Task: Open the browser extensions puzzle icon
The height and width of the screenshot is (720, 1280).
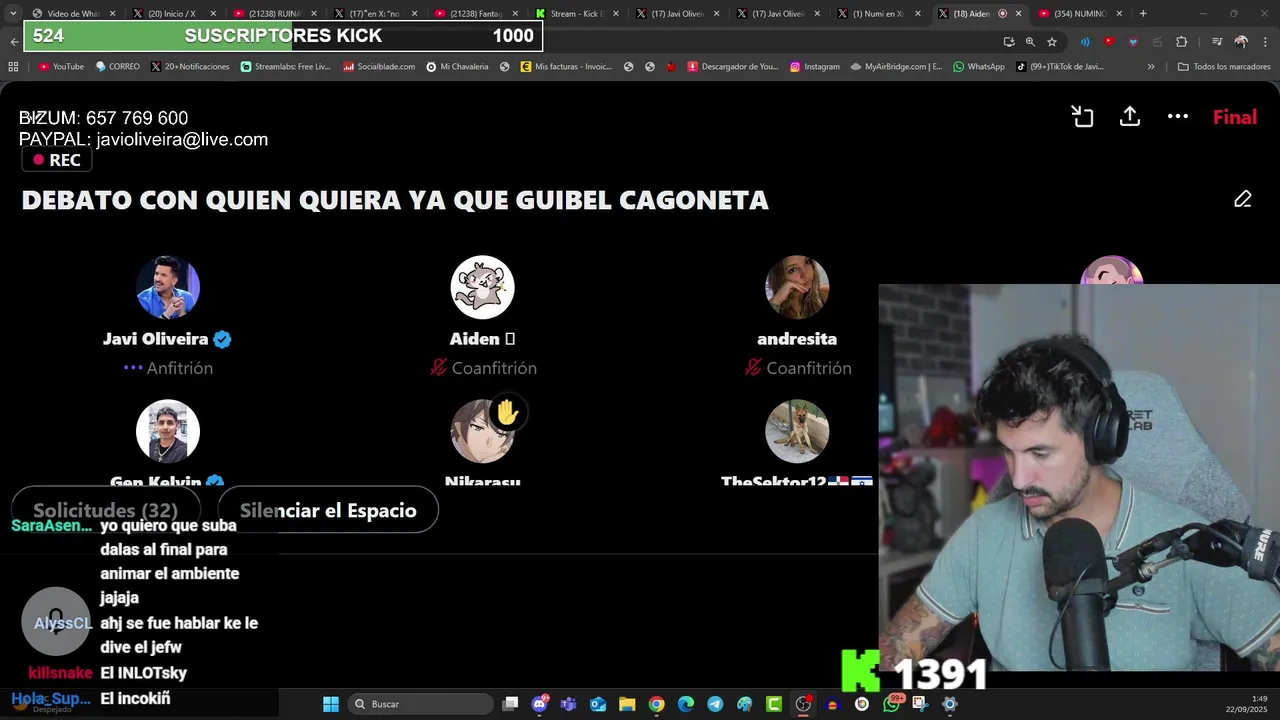Action: tap(1181, 42)
